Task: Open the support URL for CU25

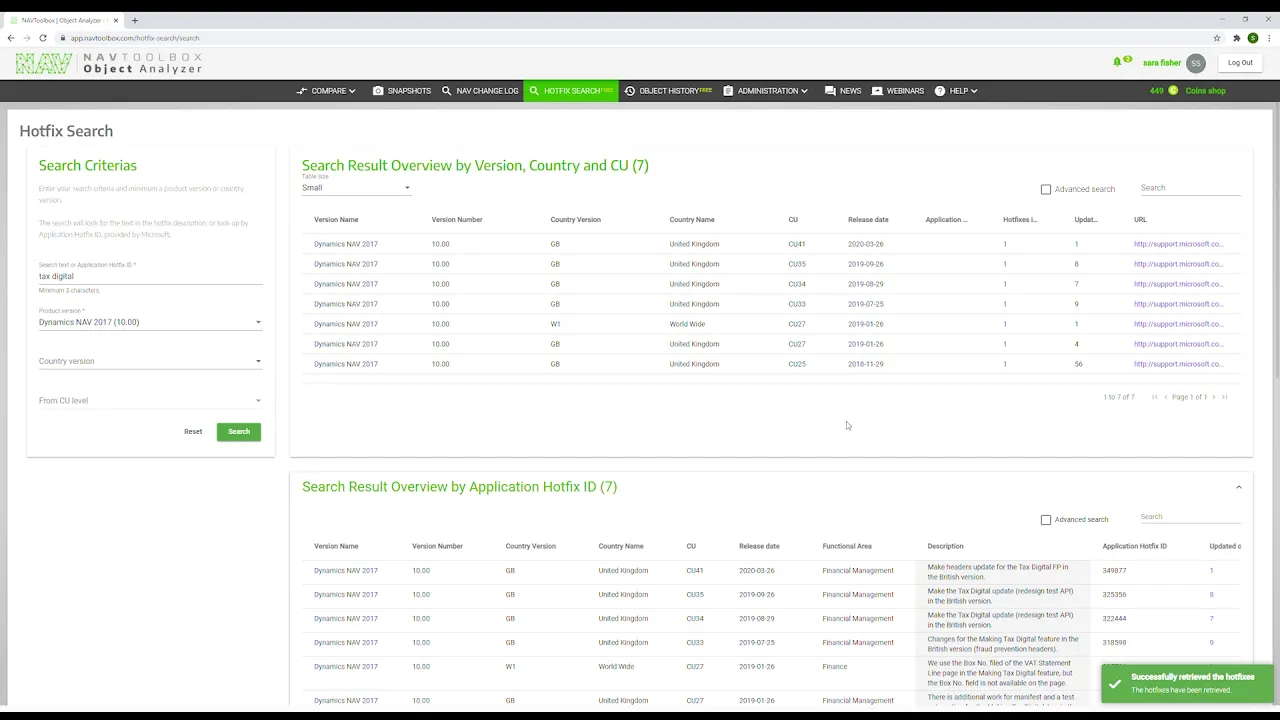Action: tap(1178, 364)
